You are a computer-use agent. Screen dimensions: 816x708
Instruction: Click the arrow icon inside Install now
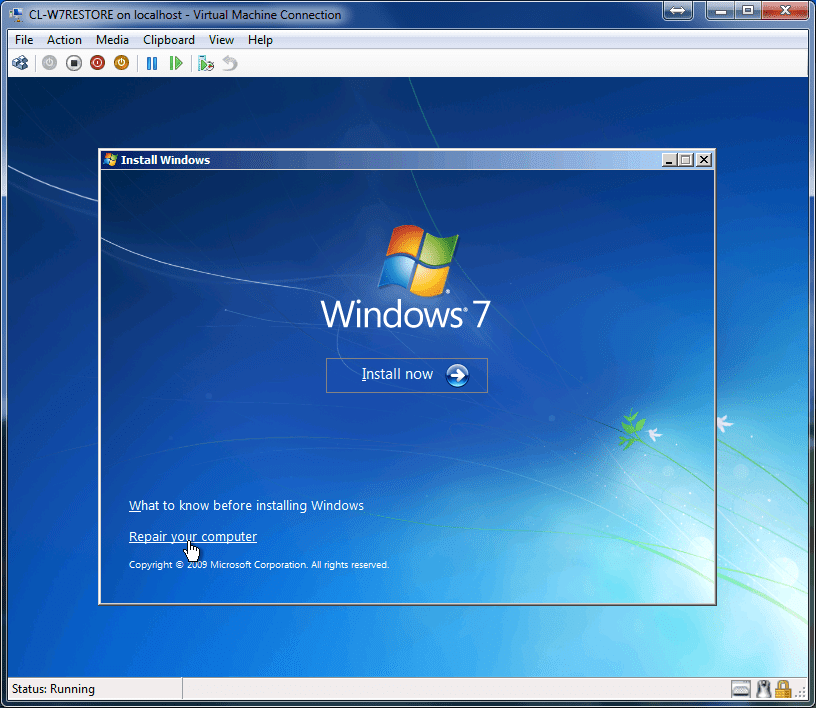click(457, 375)
